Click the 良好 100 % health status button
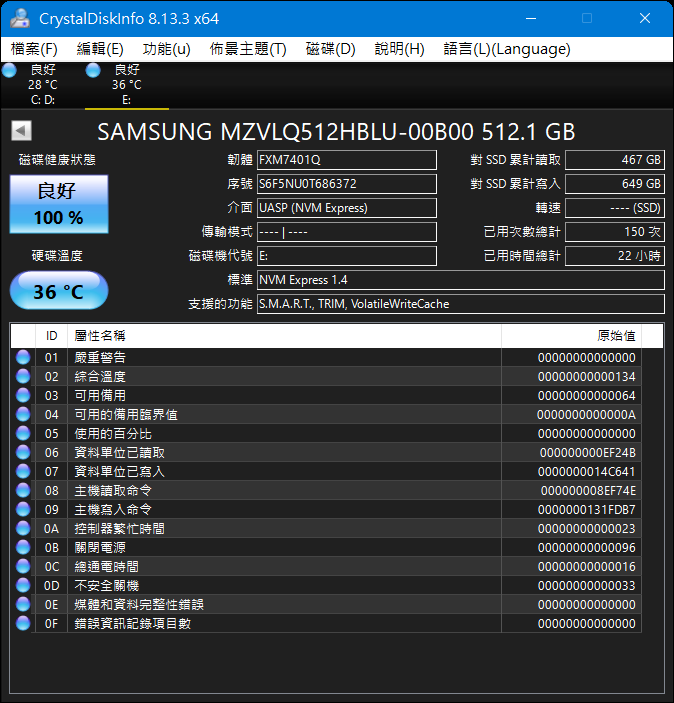This screenshot has width=674, height=703. pyautogui.click(x=59, y=204)
